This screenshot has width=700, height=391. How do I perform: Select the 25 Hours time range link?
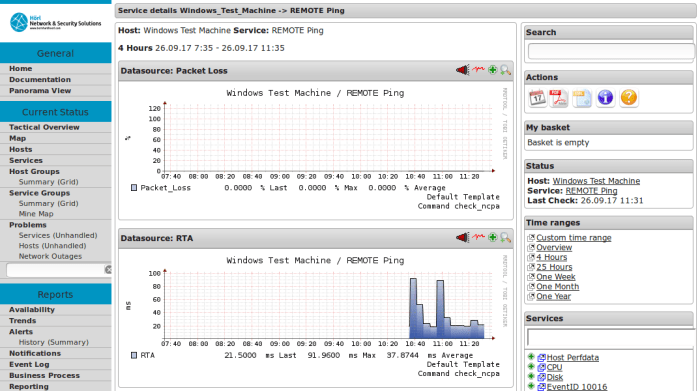(x=554, y=267)
